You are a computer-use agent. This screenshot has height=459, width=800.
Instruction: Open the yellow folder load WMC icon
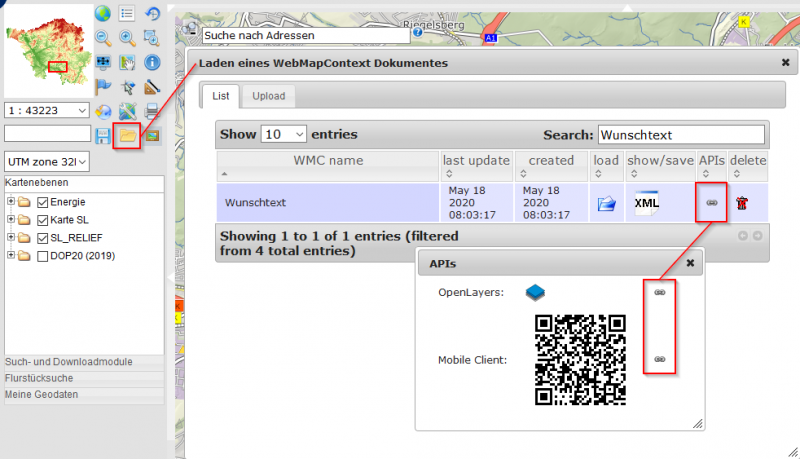[128, 136]
